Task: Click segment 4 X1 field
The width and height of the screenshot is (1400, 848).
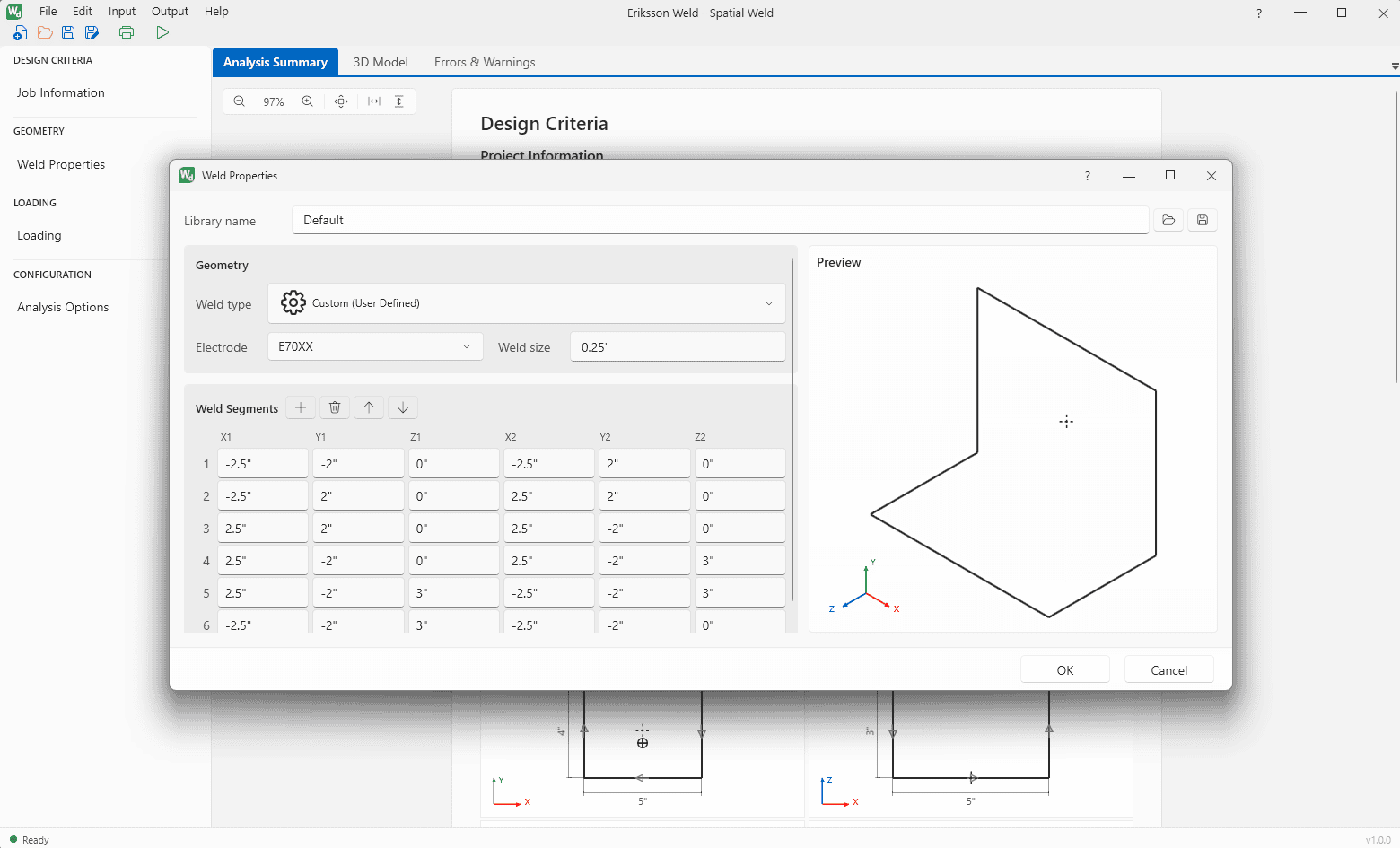Action: pos(263,561)
